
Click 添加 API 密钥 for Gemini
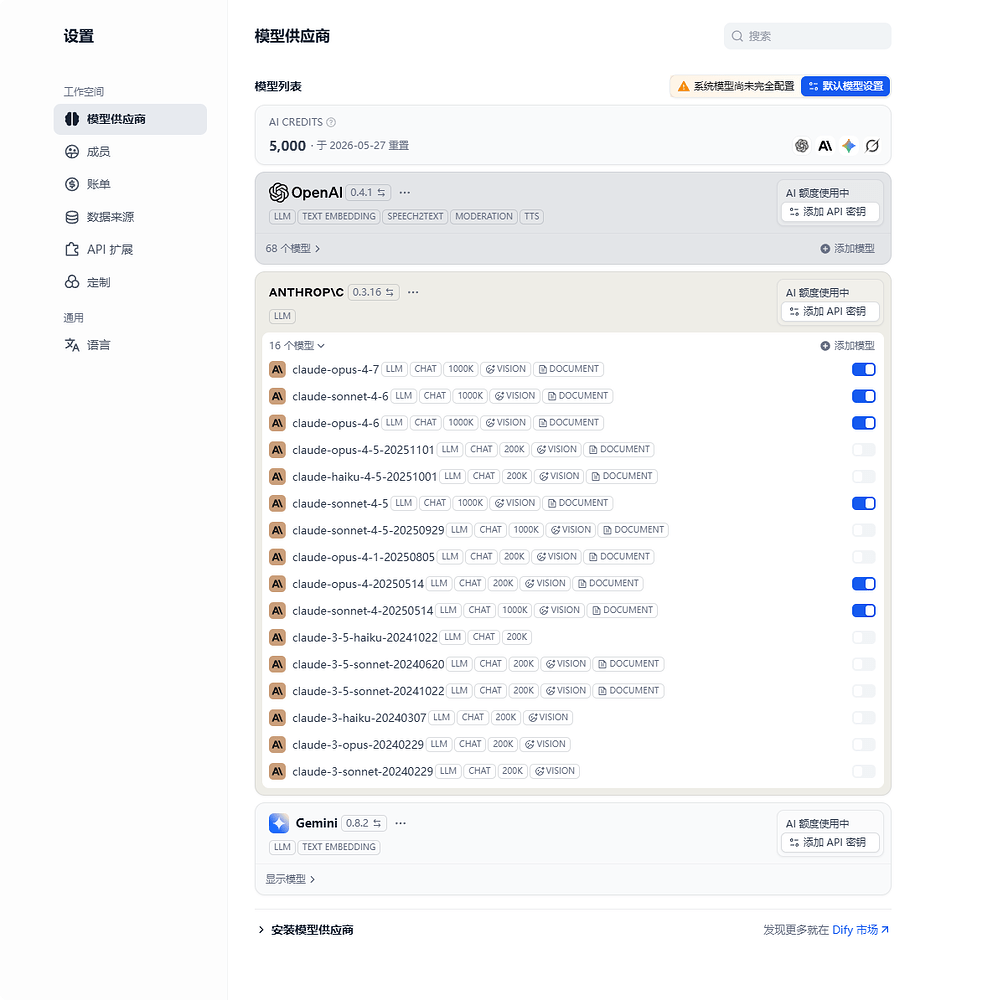(829, 842)
